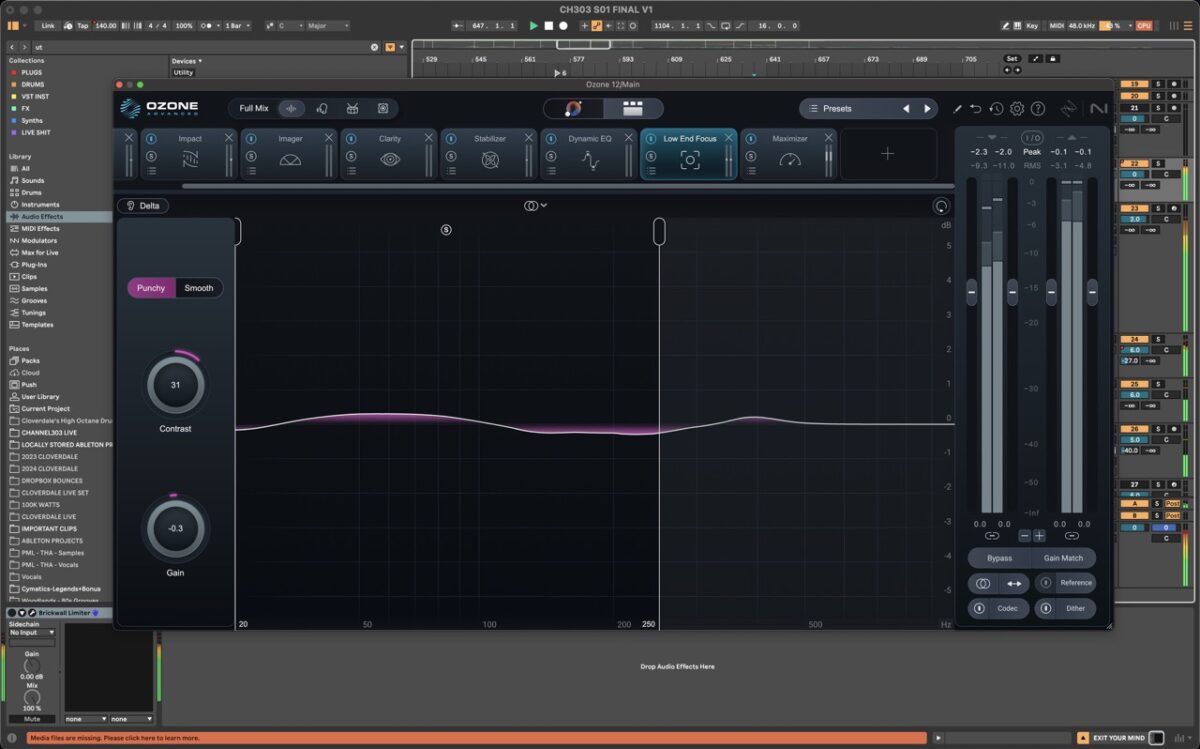The width and height of the screenshot is (1200, 749).
Task: Open the Sidechain input dropdown showing No Input
Action: click(30, 631)
